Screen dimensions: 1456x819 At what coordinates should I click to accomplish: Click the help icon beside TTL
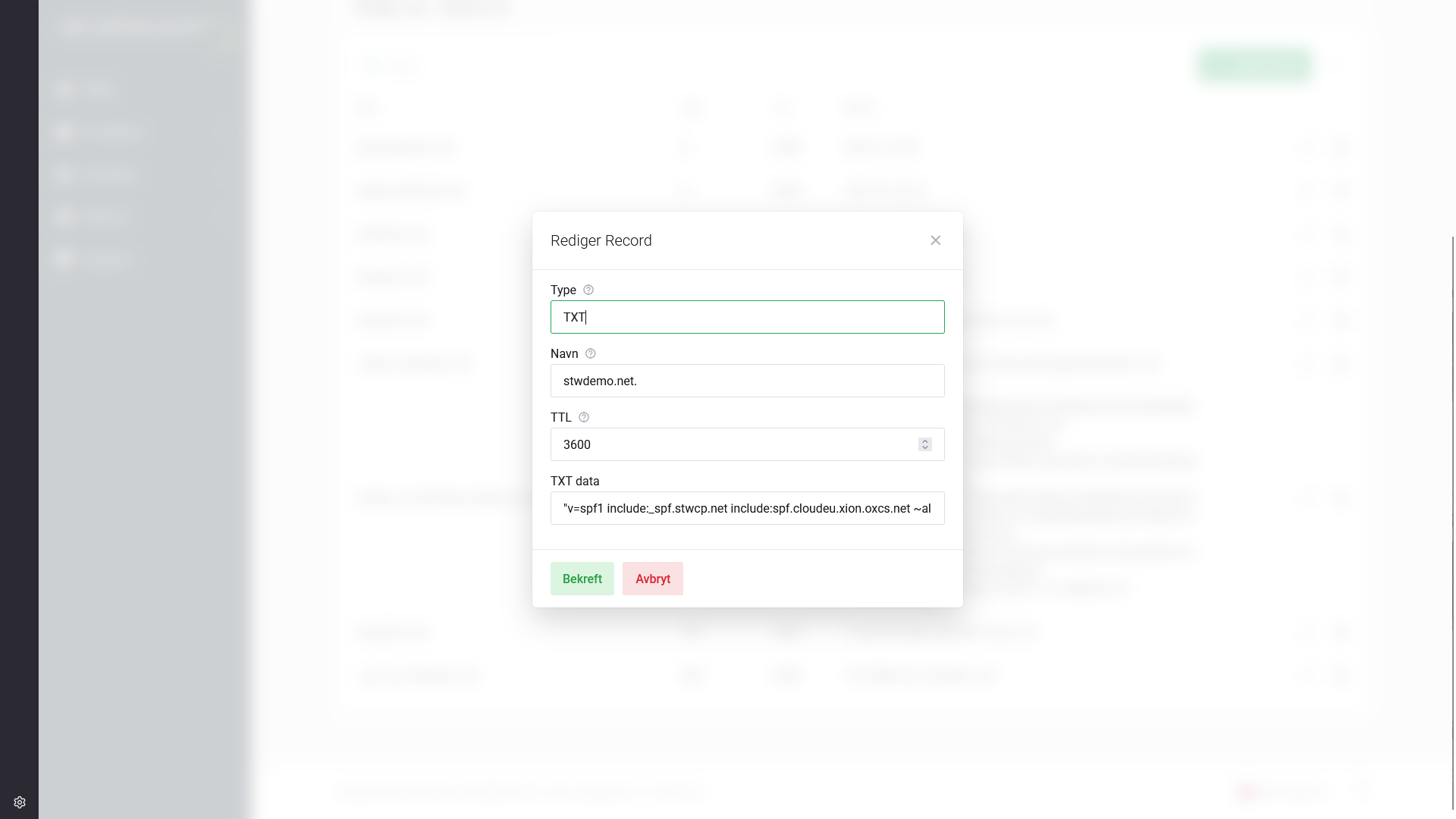click(x=584, y=417)
